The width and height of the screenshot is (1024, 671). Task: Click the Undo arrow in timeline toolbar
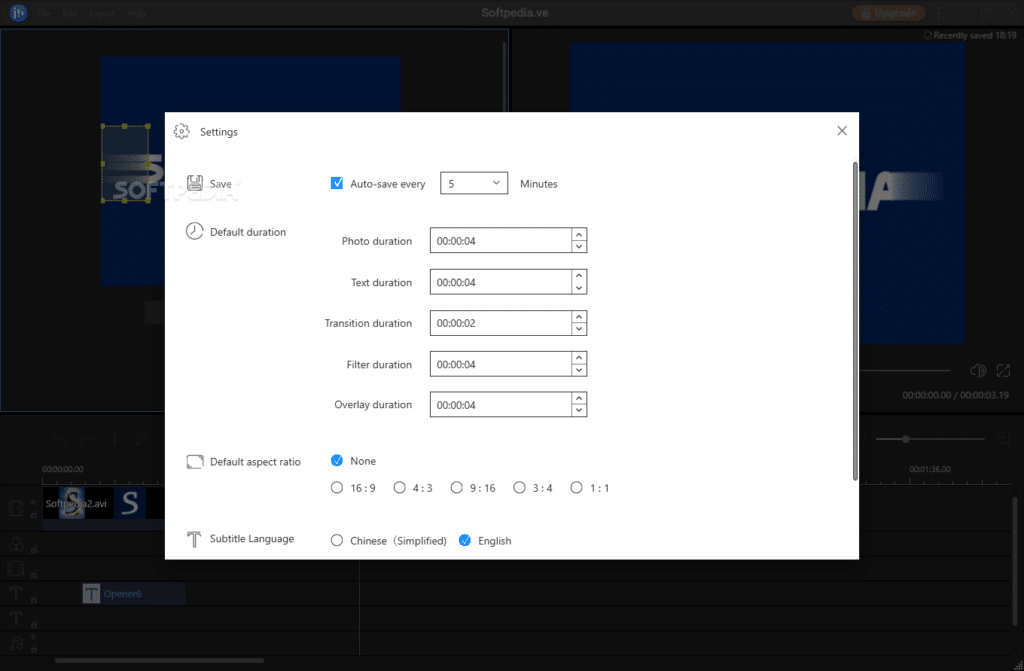[59, 439]
